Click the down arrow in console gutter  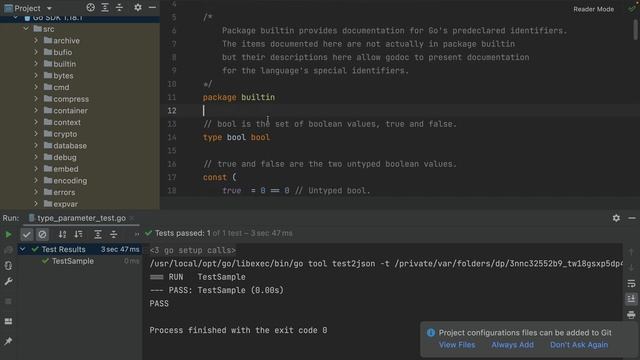[x=631, y=268]
